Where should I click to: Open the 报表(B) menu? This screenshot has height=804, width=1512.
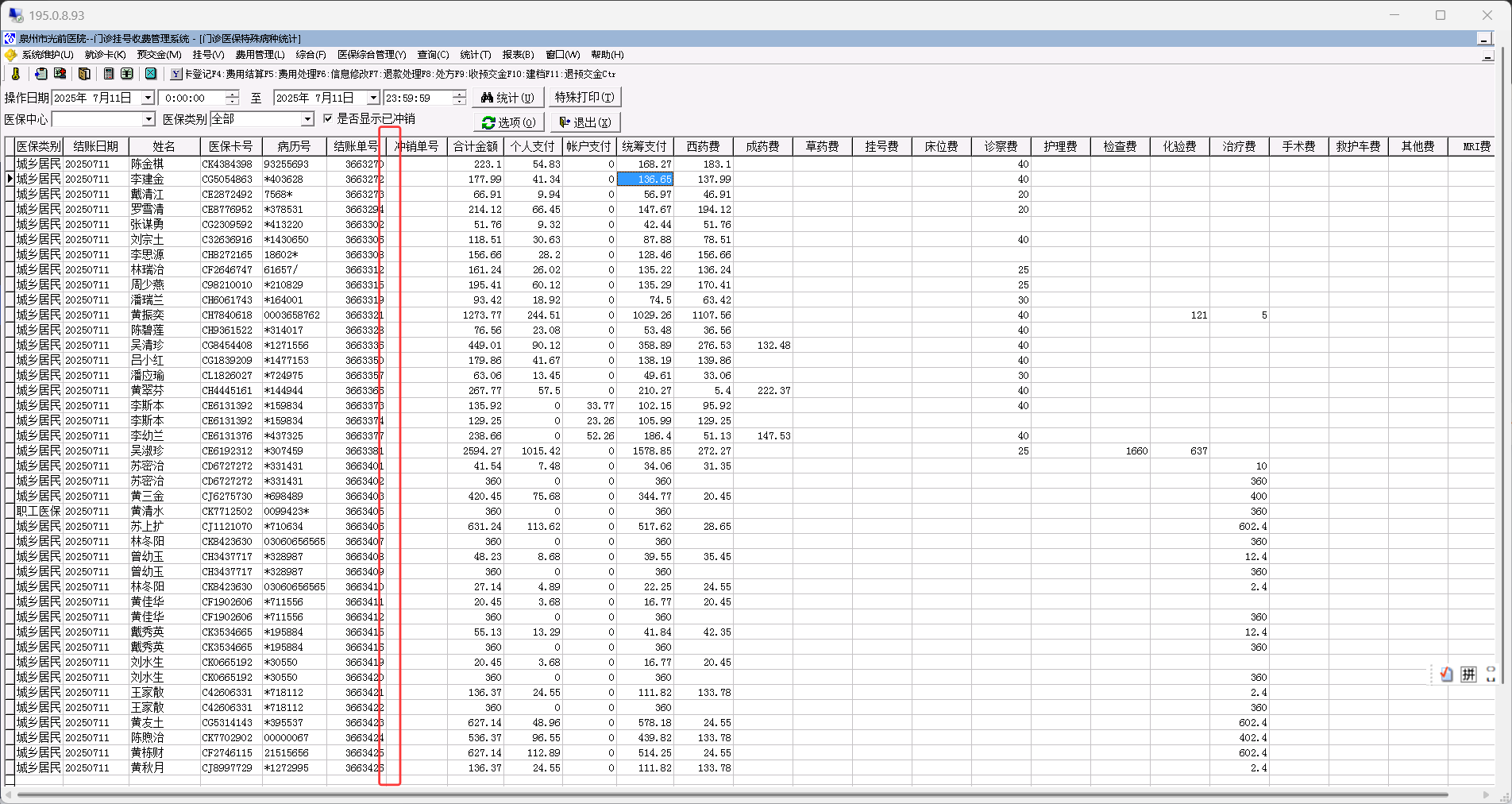click(x=518, y=55)
